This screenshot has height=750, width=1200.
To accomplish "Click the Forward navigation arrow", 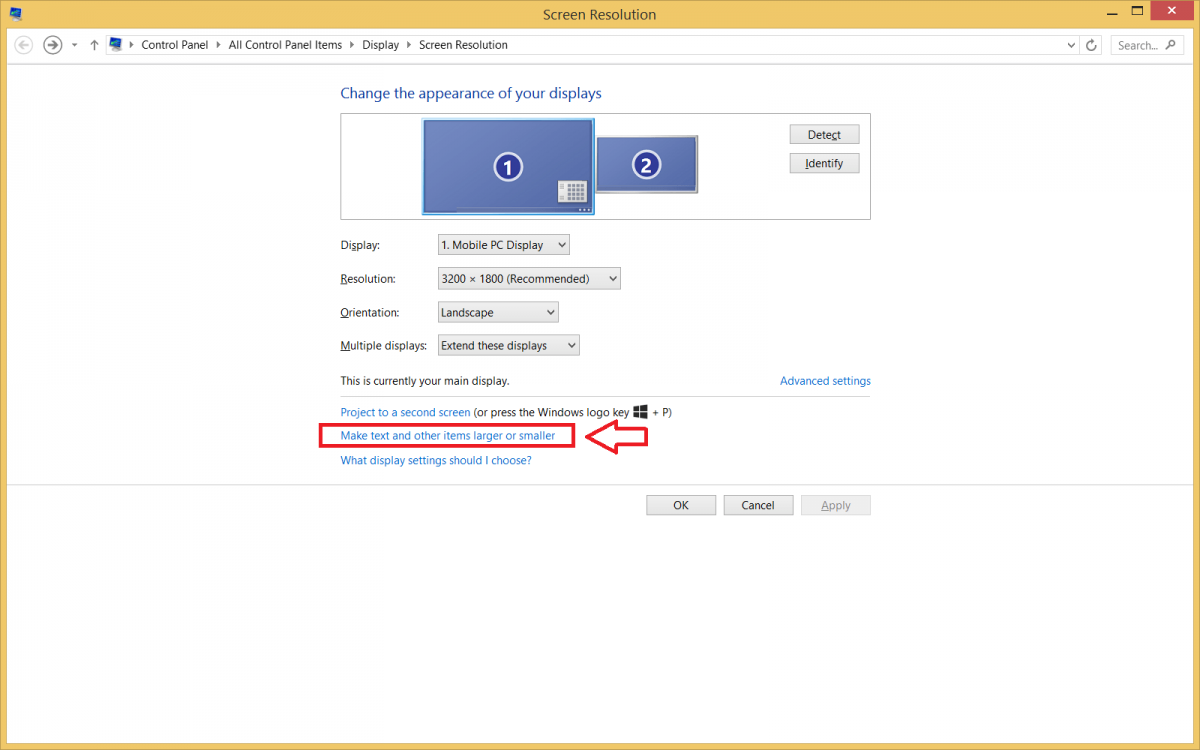I will tap(53, 45).
